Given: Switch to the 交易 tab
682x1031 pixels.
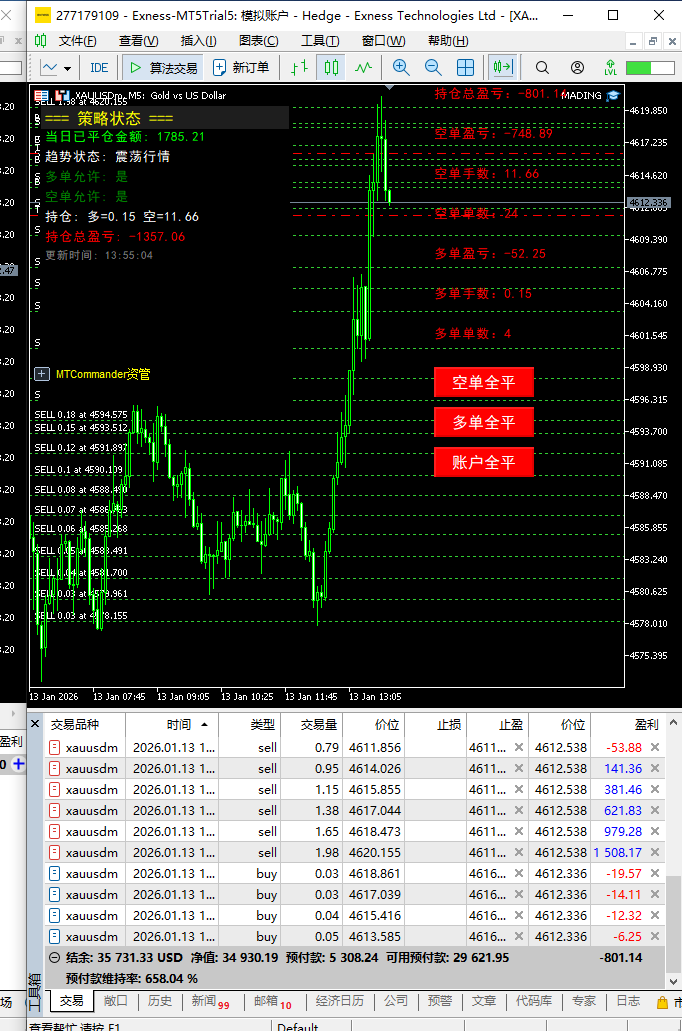Looking at the screenshot, I should [72, 1001].
